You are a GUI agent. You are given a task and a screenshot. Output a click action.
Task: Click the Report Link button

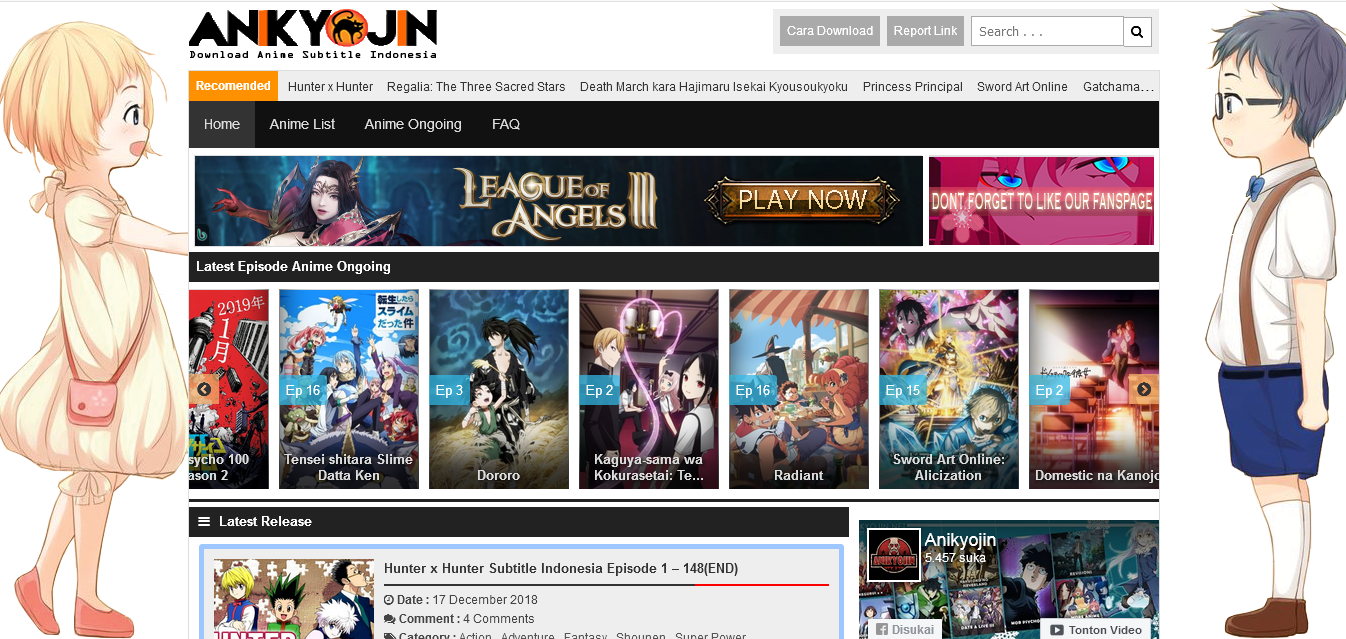pyautogui.click(x=925, y=31)
